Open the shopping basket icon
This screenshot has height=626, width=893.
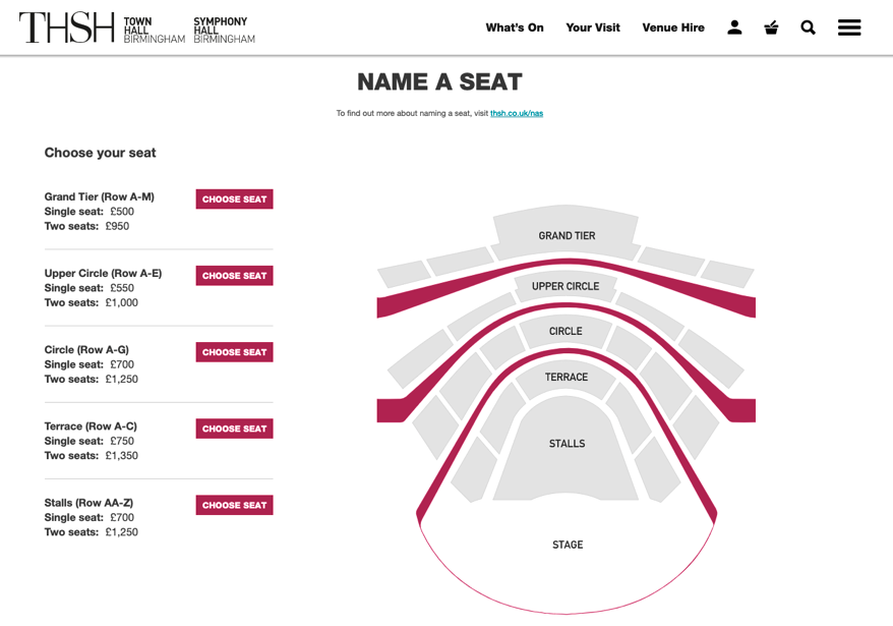tap(771, 27)
